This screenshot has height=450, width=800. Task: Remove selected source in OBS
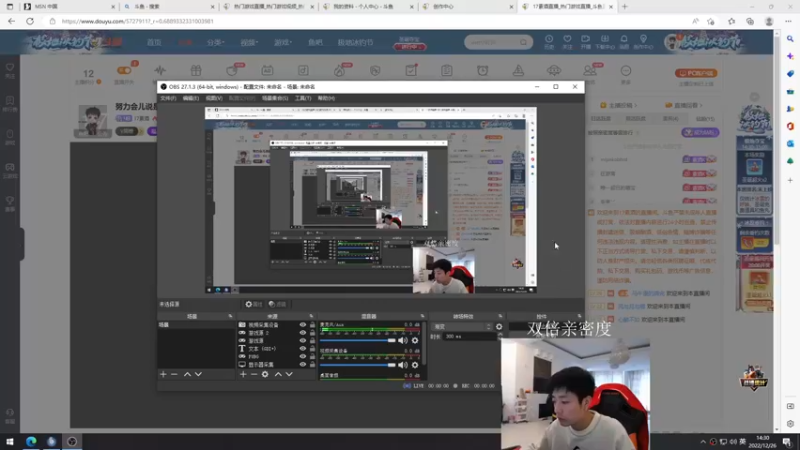pyautogui.click(x=254, y=374)
